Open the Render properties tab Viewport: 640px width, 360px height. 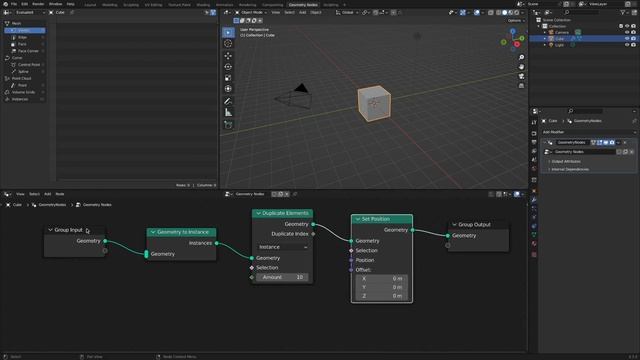[x=534, y=133]
